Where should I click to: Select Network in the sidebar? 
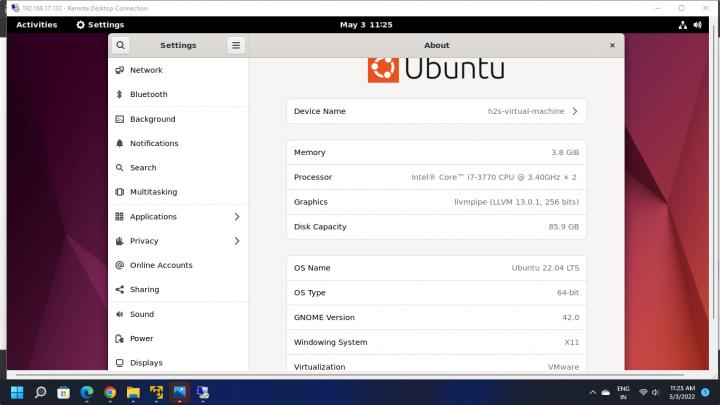pyautogui.click(x=179, y=70)
